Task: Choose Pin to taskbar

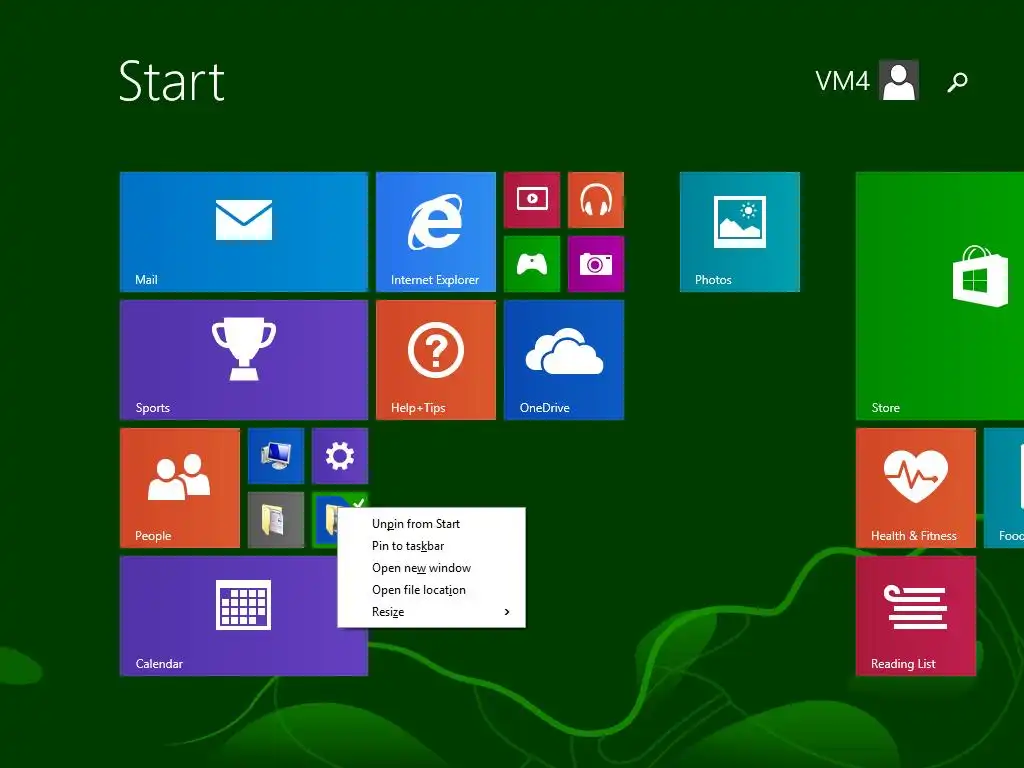Action: 431,546
